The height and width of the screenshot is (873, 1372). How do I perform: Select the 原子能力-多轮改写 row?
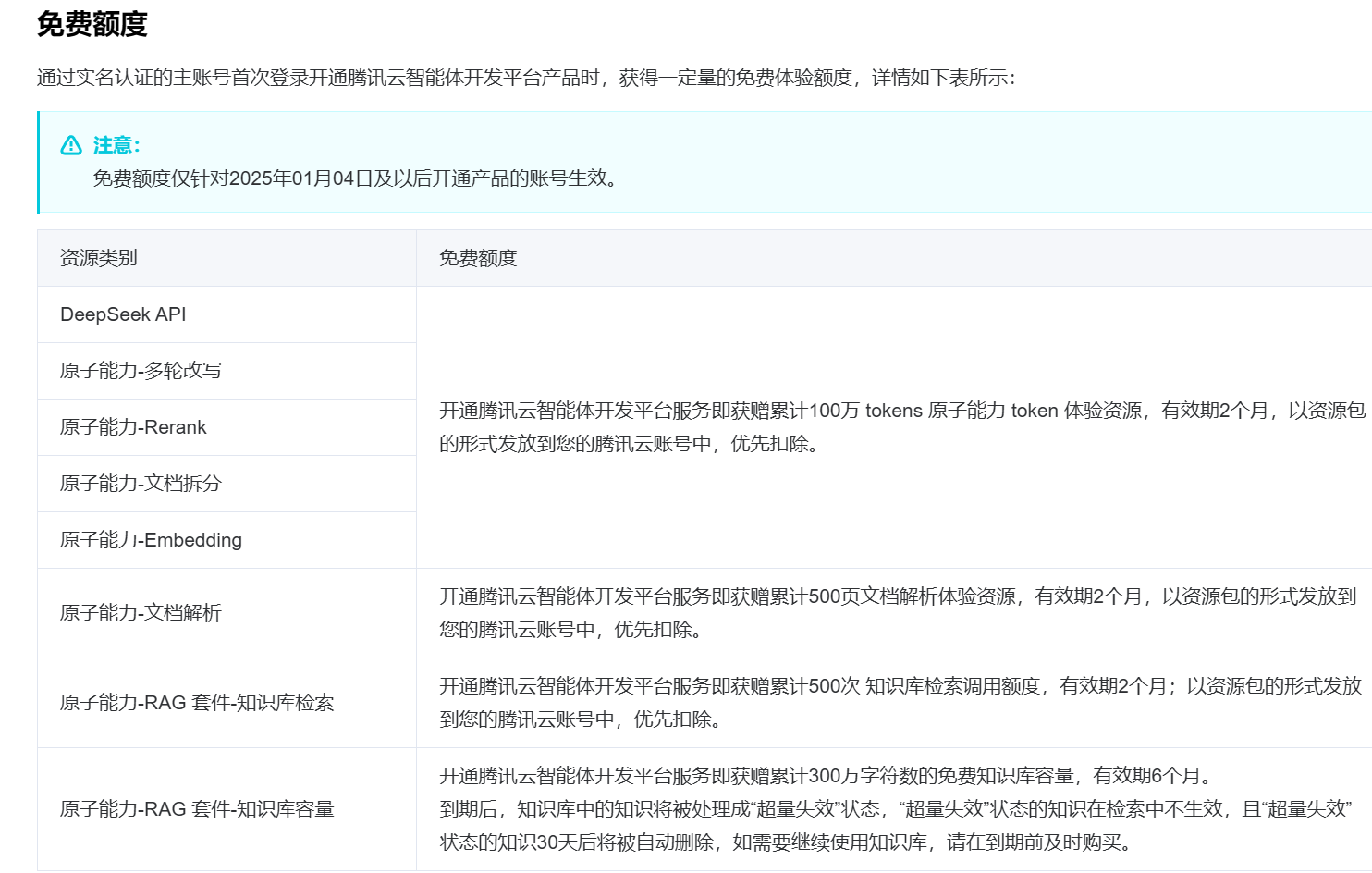coord(227,371)
